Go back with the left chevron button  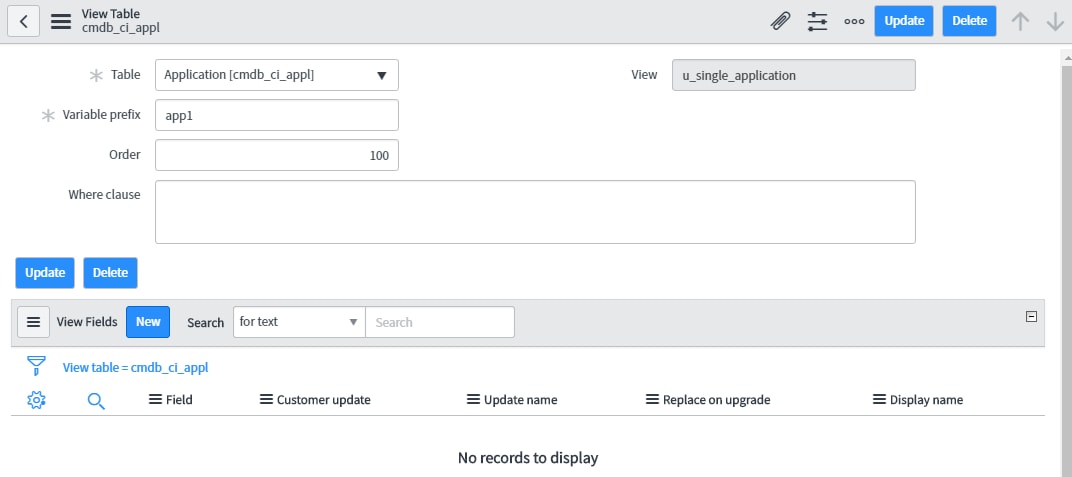coord(23,21)
